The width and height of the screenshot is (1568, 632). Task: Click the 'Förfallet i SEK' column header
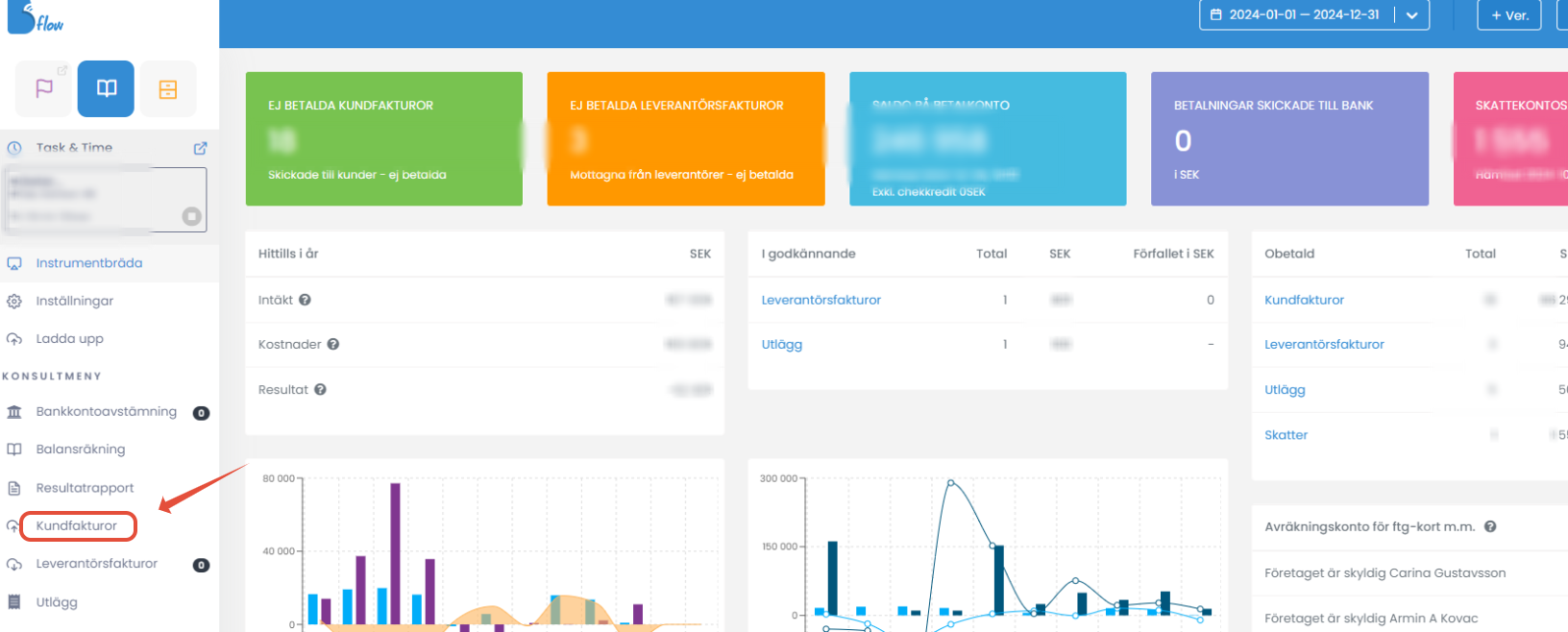click(x=1173, y=254)
